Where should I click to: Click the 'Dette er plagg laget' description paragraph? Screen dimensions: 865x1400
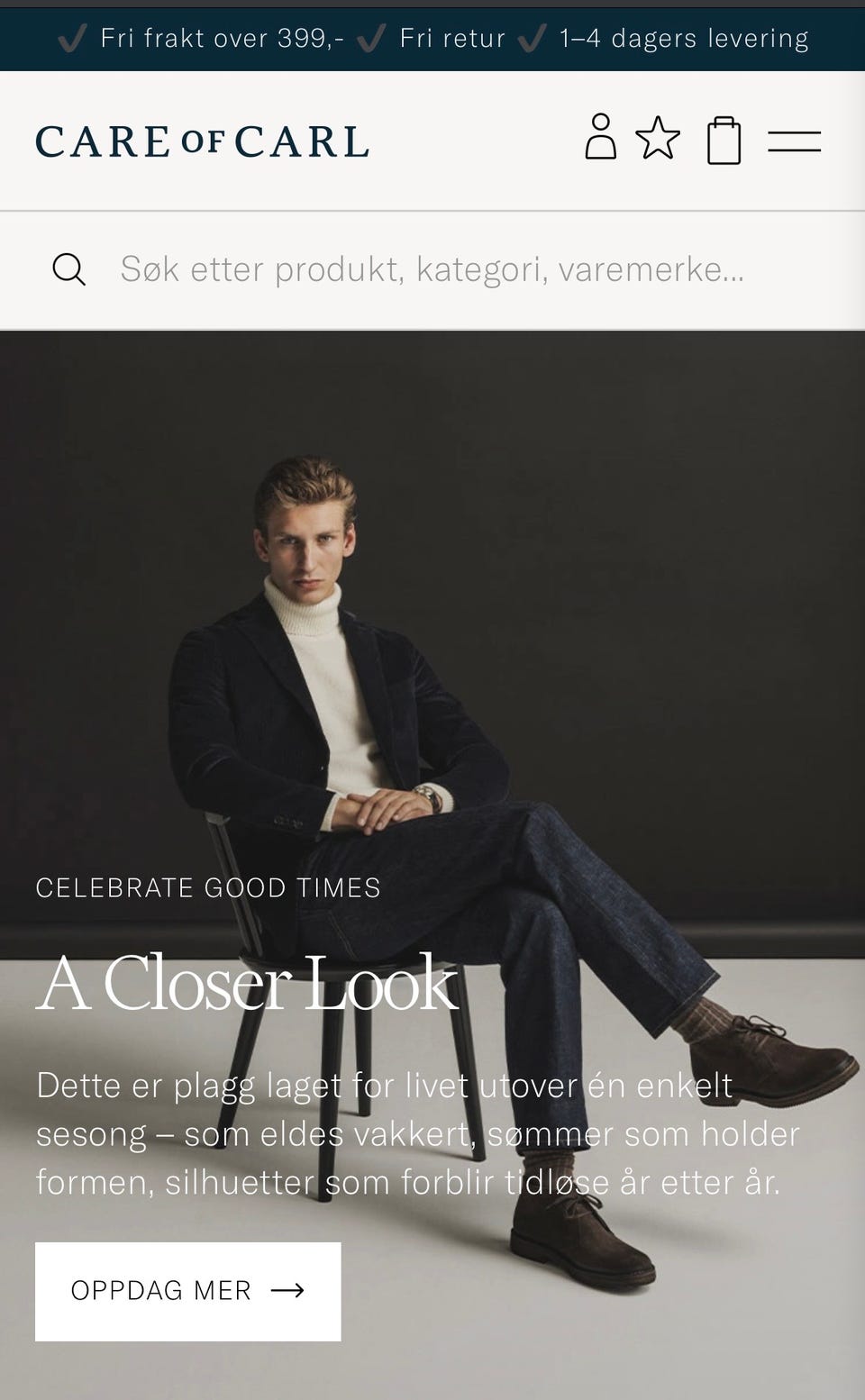point(418,1133)
